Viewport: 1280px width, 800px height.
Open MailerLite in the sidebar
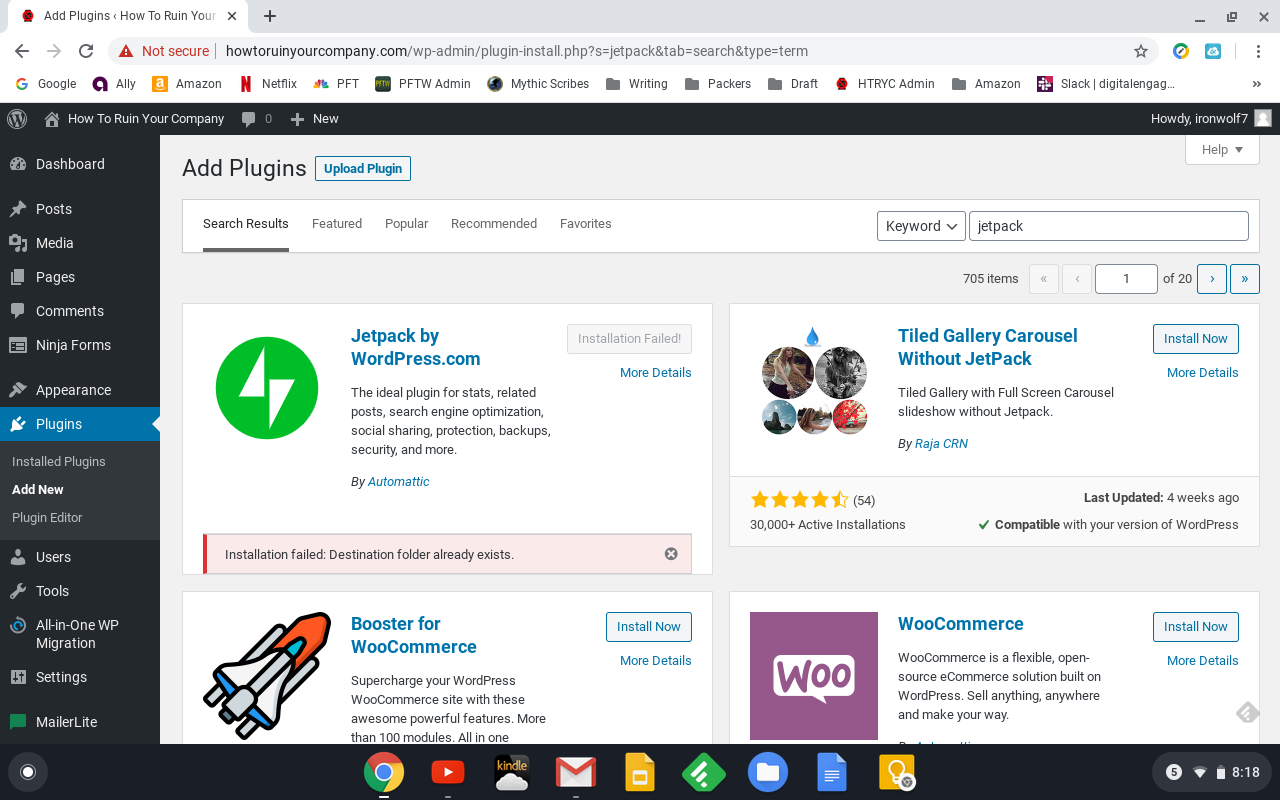click(x=80, y=722)
